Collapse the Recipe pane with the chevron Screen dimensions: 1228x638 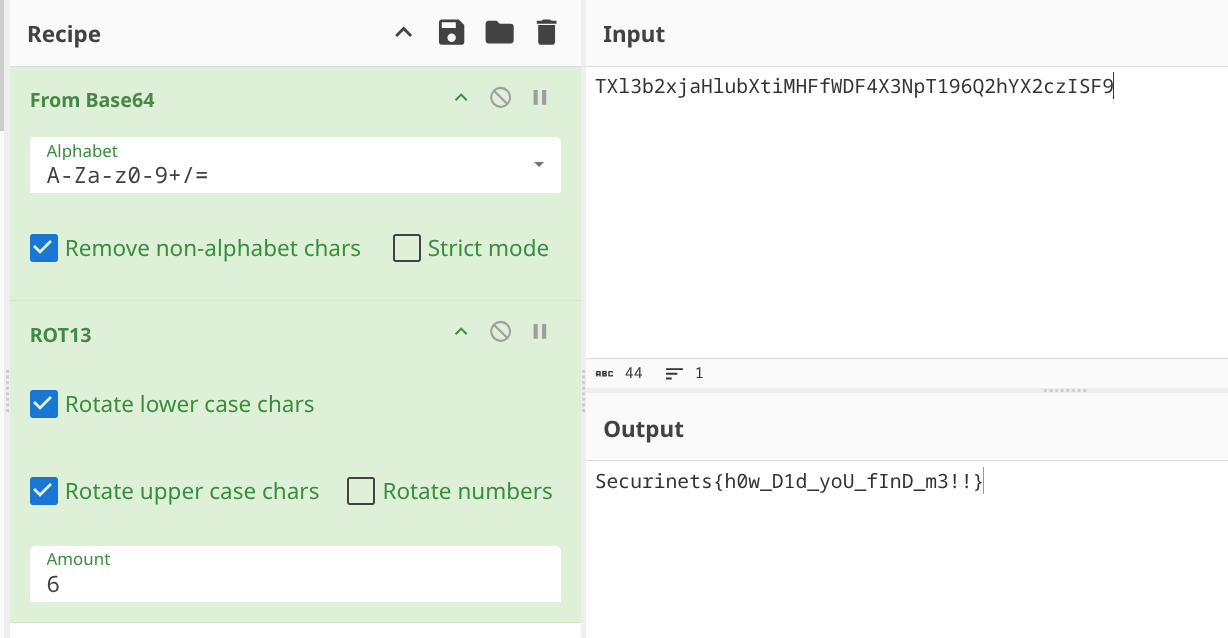coord(403,33)
